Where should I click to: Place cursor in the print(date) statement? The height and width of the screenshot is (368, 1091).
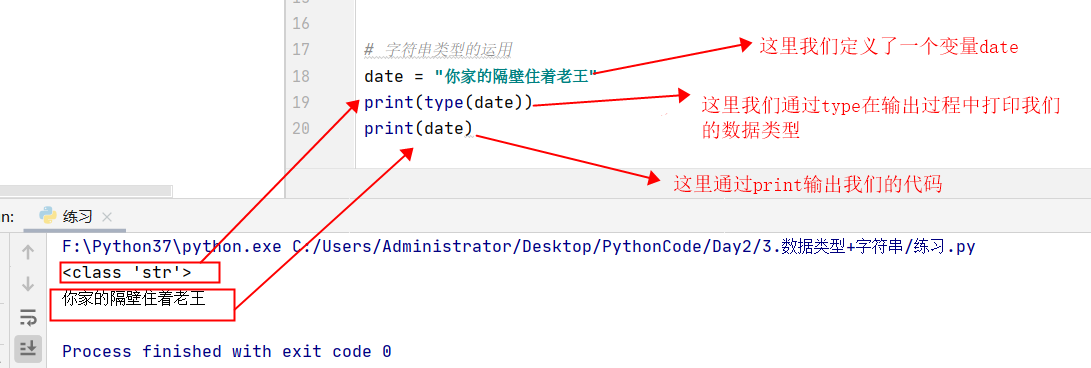coord(418,129)
